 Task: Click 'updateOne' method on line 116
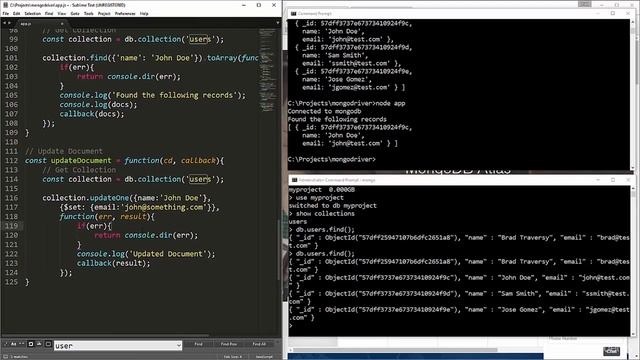click(109, 198)
